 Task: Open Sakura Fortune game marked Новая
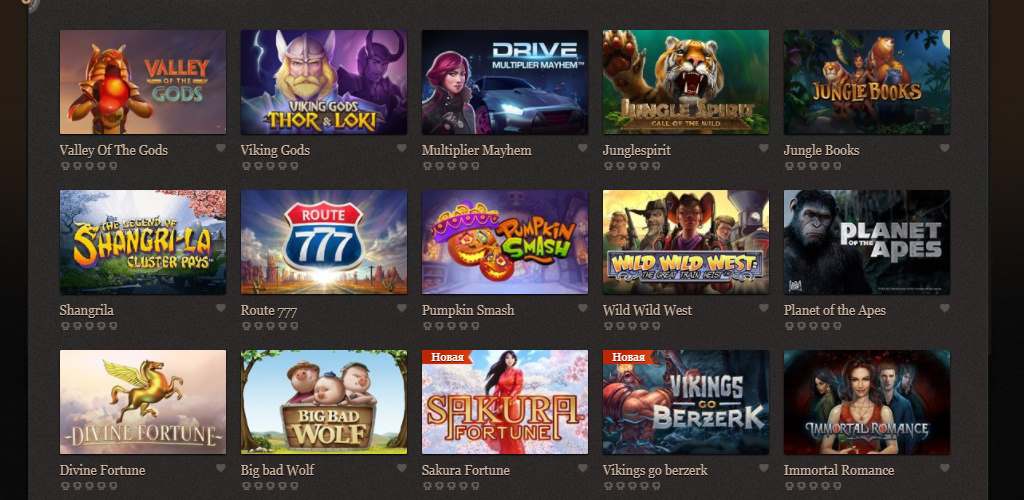pos(505,402)
